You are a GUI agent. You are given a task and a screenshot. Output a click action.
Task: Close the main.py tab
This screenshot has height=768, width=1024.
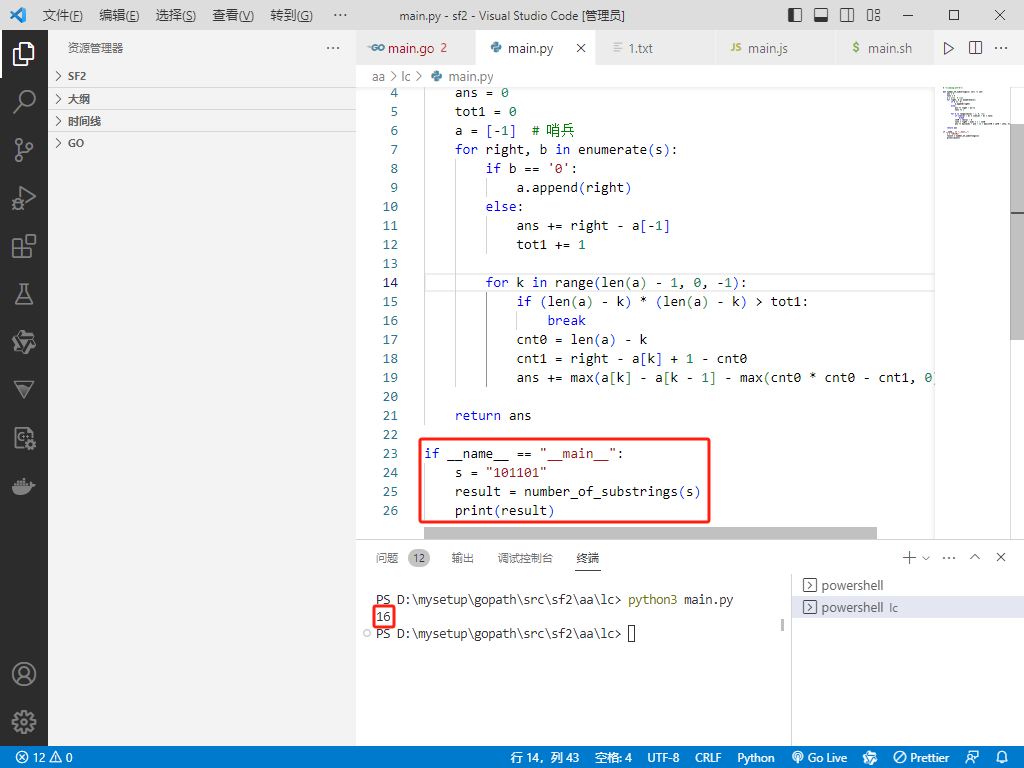581,48
